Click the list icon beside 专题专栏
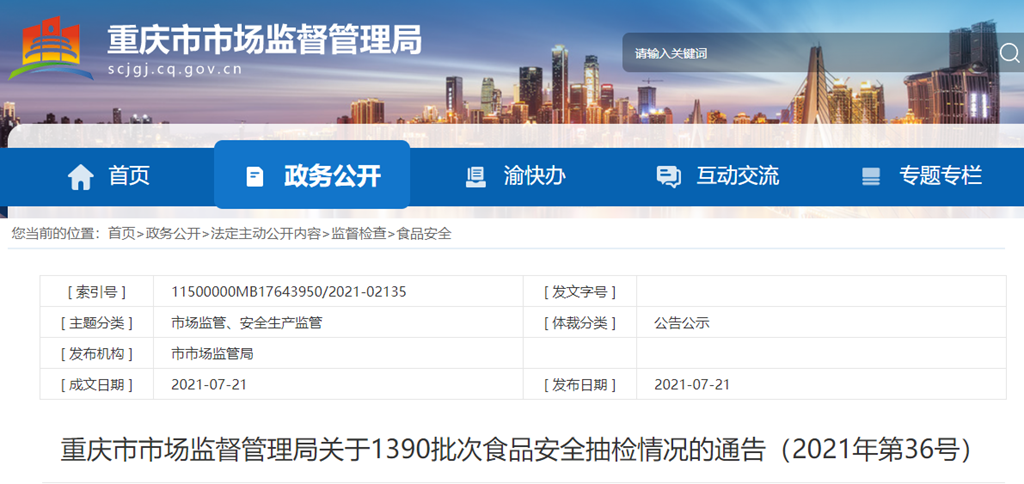The width and height of the screenshot is (1024, 484). coord(871,177)
